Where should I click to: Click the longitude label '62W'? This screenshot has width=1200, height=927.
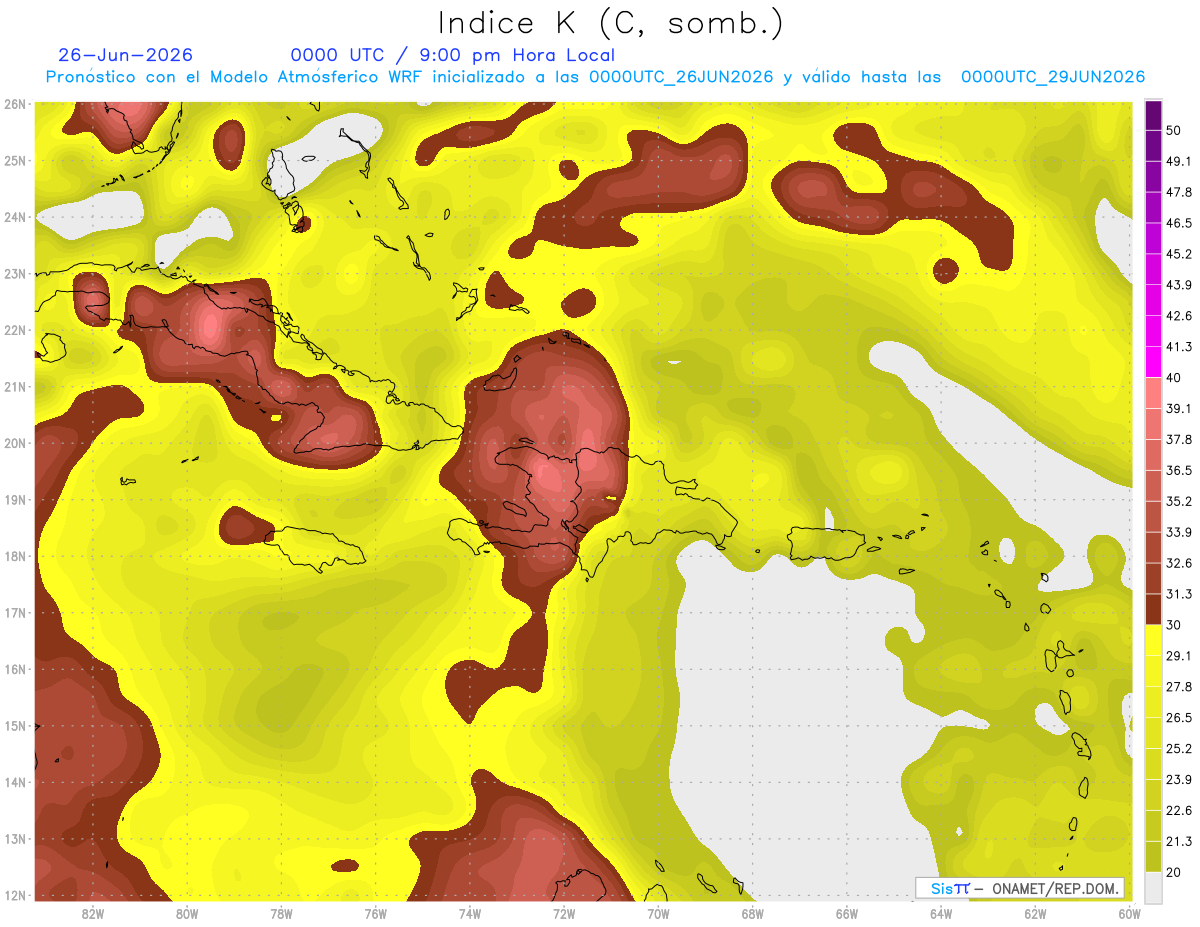click(x=1036, y=913)
